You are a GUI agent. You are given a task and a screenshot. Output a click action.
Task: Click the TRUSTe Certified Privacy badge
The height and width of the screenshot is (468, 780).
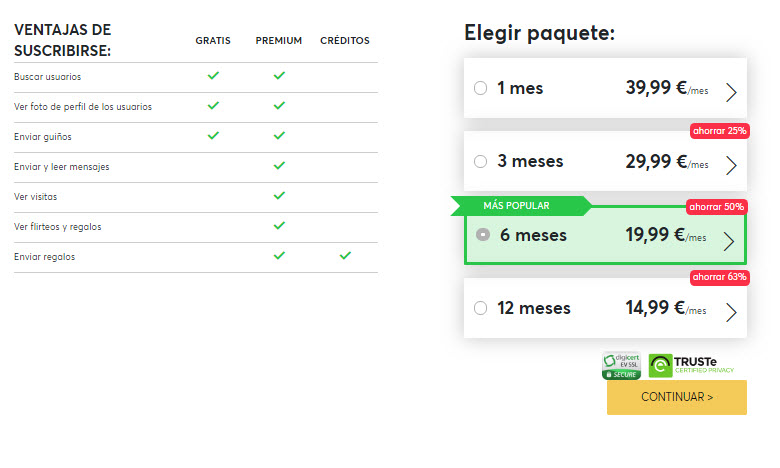(691, 366)
